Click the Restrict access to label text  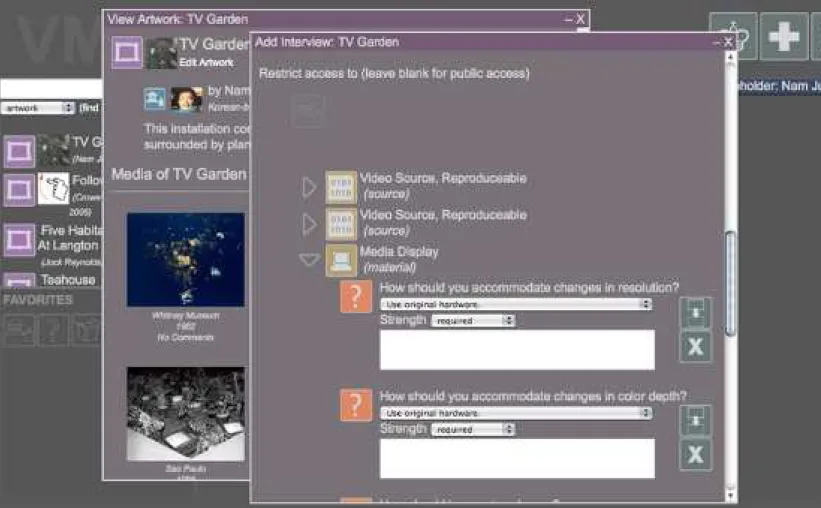[394, 73]
